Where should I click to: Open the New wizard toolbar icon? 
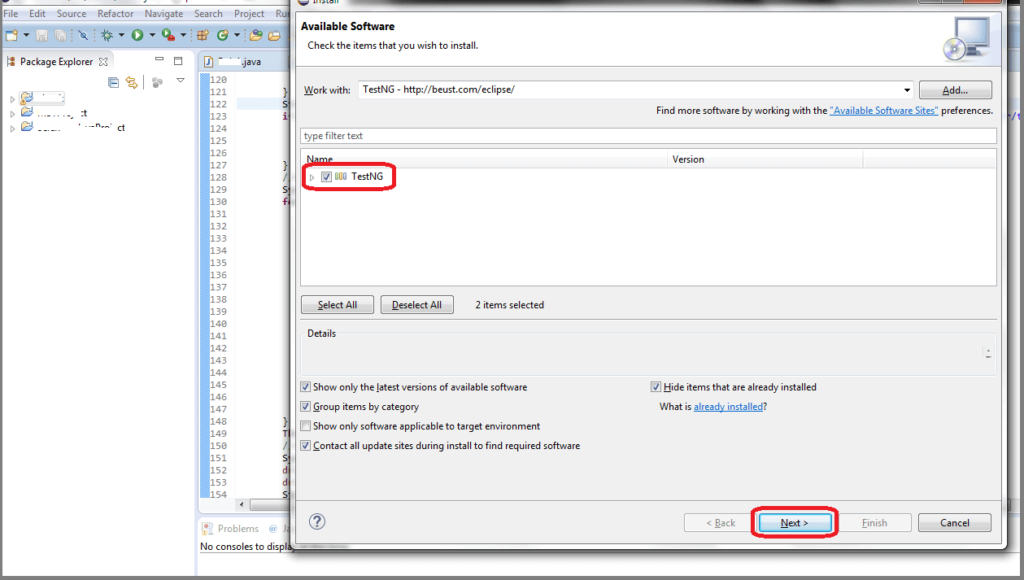(11, 35)
